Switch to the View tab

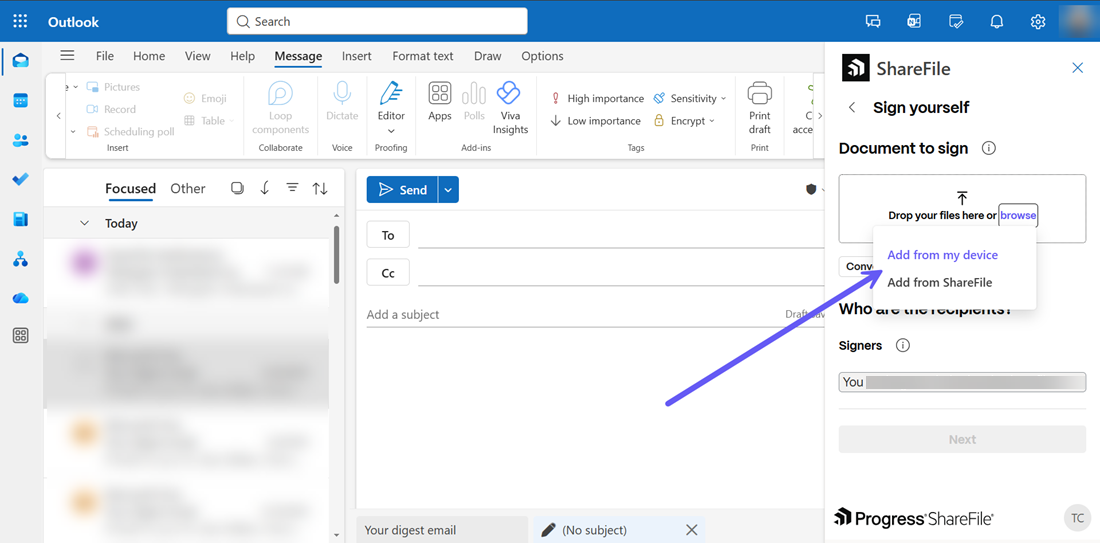click(198, 56)
